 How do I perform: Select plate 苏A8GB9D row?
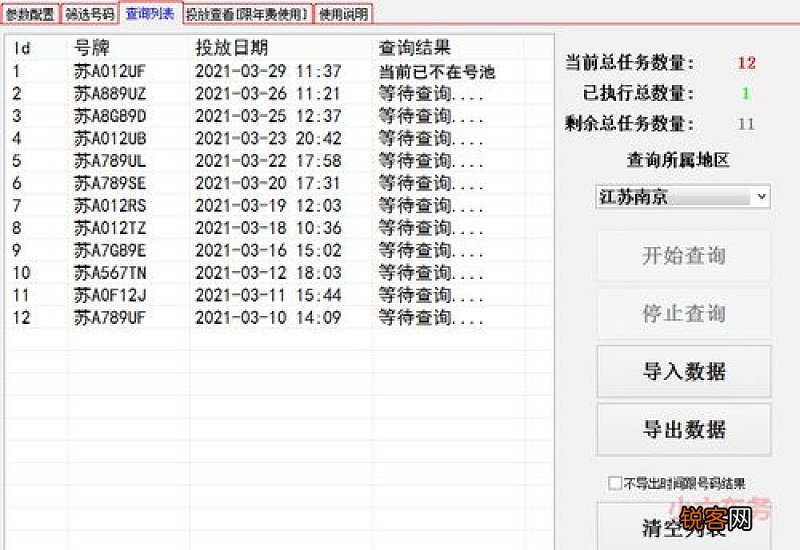point(281,116)
